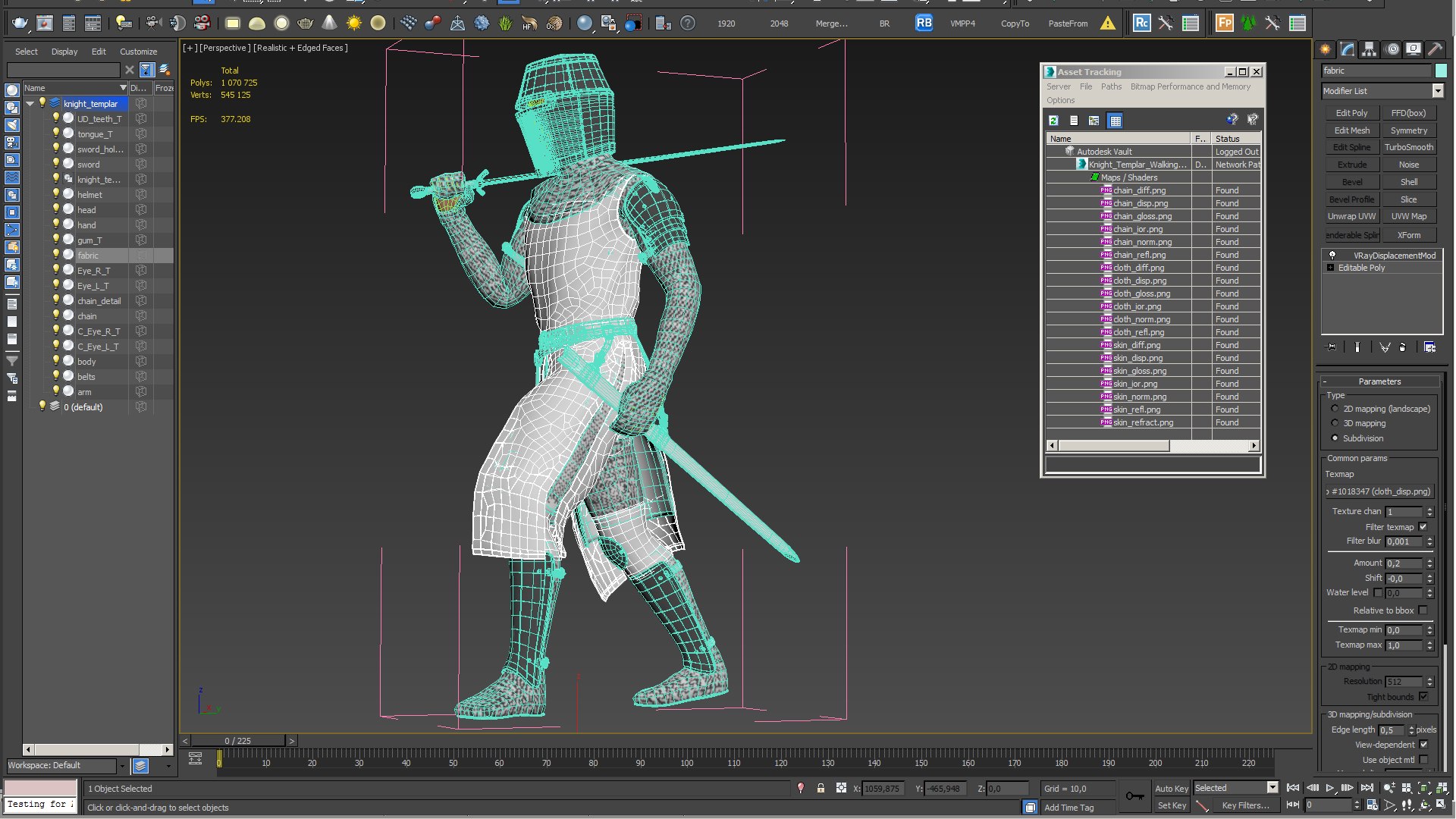This screenshot has height=819, width=1456.
Task: Open the Rc RailClone icon
Action: click(x=1141, y=24)
